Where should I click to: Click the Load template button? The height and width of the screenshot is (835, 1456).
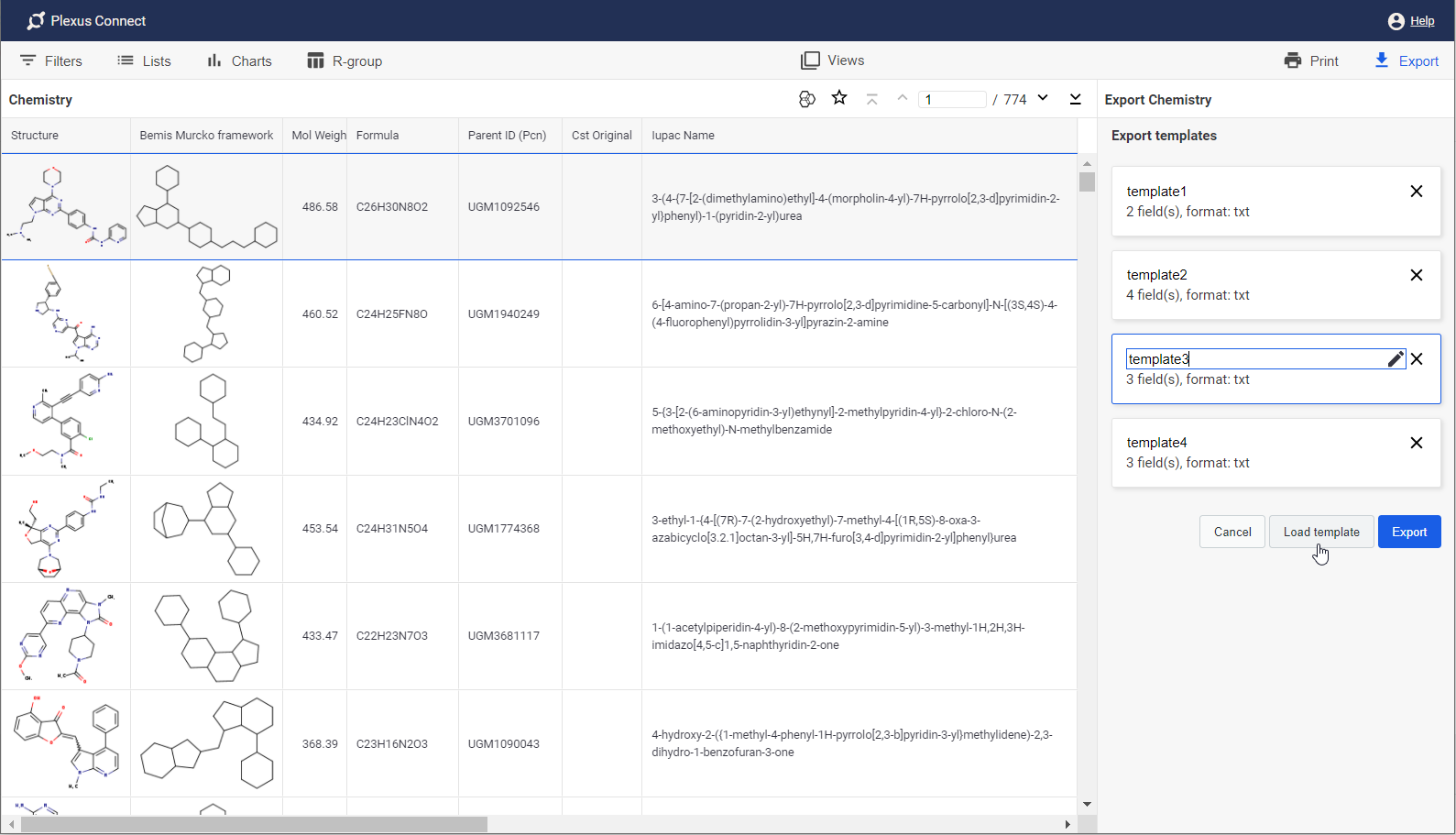point(1320,532)
